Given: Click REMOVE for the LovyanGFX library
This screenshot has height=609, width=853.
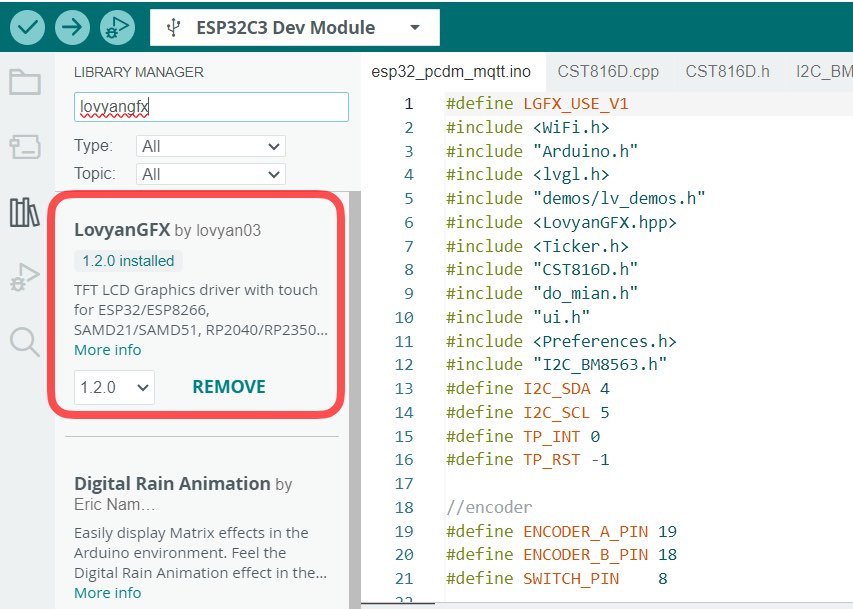Looking at the screenshot, I should click(x=229, y=387).
